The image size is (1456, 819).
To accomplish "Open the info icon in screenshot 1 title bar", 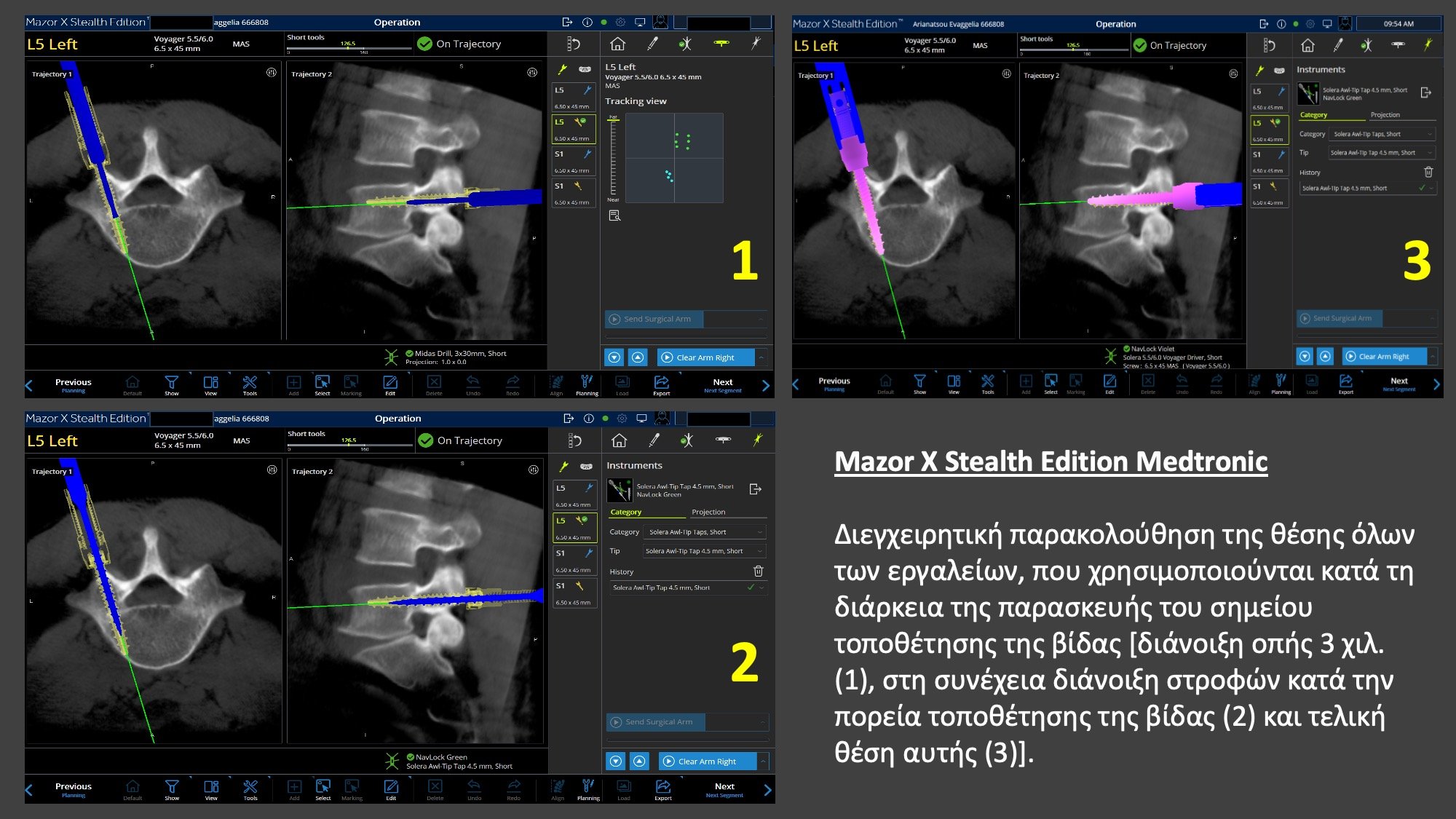I will pos(587,23).
